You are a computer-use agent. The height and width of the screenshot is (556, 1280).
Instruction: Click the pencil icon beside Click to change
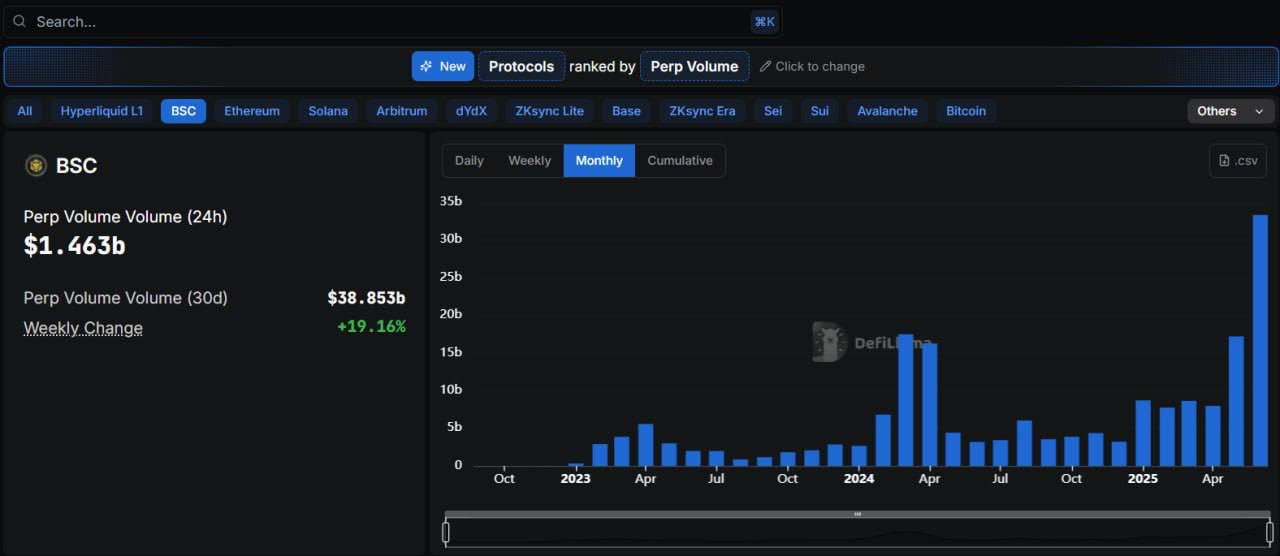tap(765, 66)
